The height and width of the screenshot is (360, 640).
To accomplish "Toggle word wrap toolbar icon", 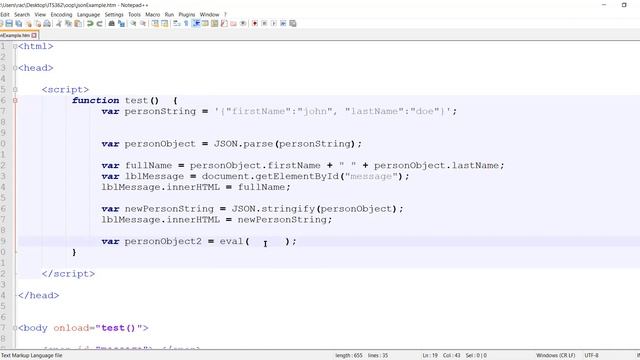I will click(176, 24).
